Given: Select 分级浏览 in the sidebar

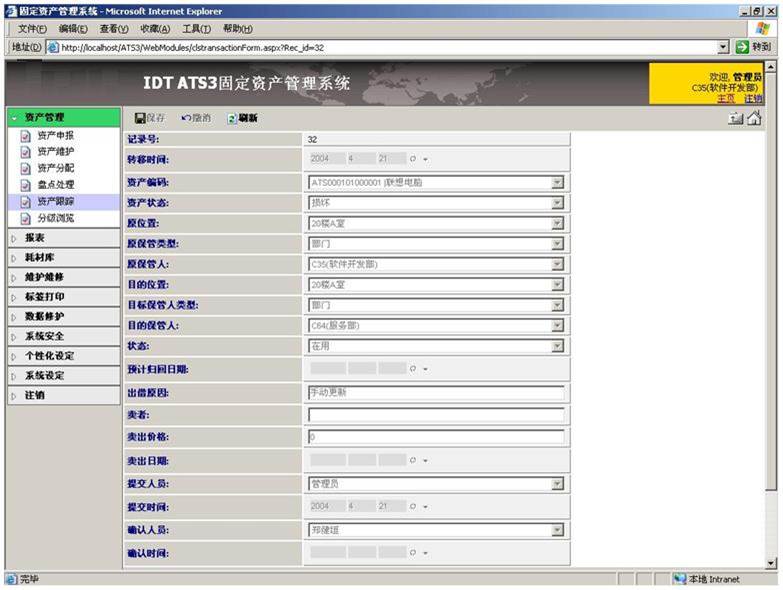Looking at the screenshot, I should 55,218.
